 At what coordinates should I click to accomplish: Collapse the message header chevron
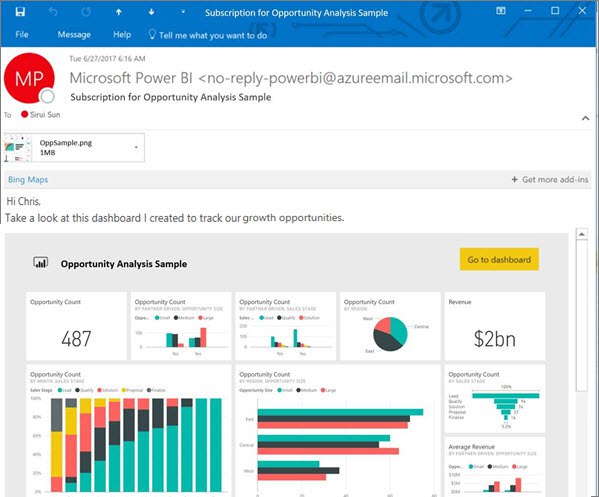coord(585,118)
